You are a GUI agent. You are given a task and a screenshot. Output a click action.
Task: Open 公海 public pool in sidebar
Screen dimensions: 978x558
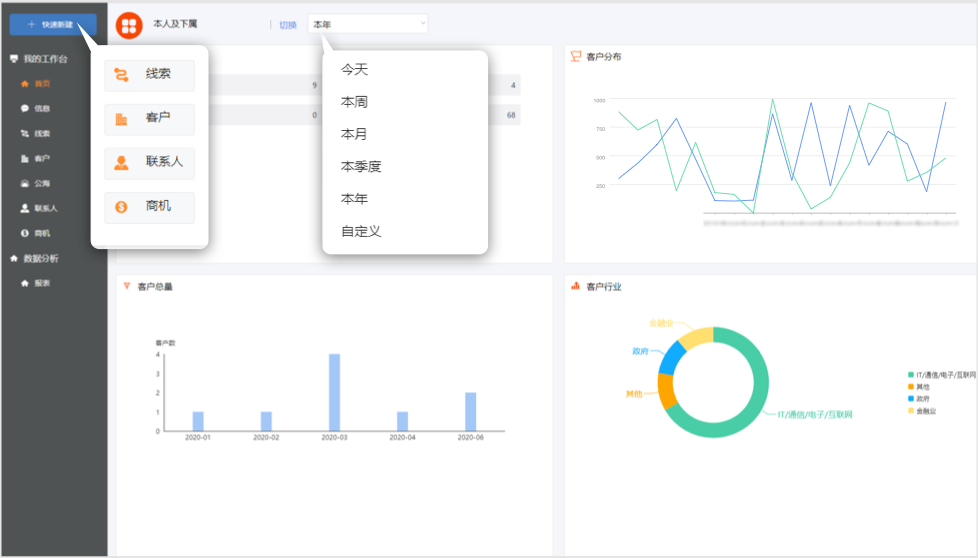pyautogui.click(x=42, y=183)
